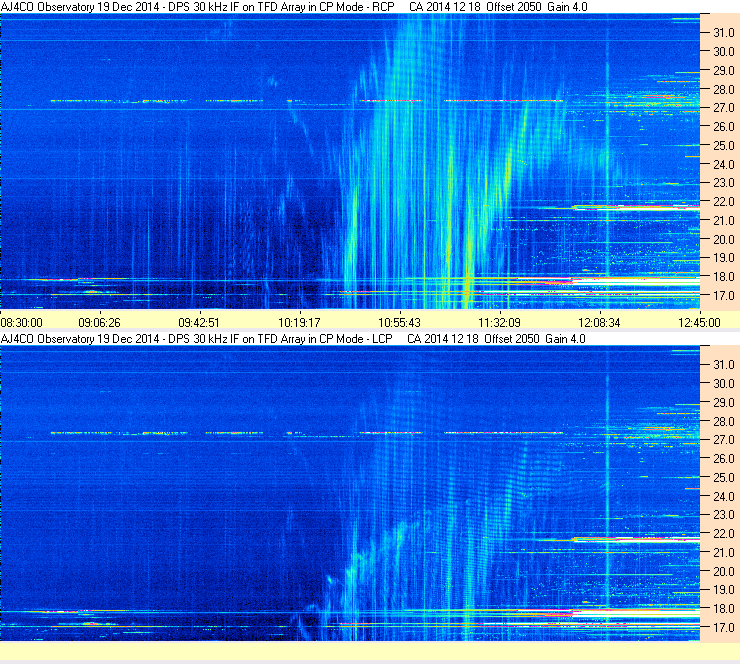Click 'Offset 2050' in the RCP header
Viewport: 740px width, 664px height.
pyautogui.click(x=514, y=7)
